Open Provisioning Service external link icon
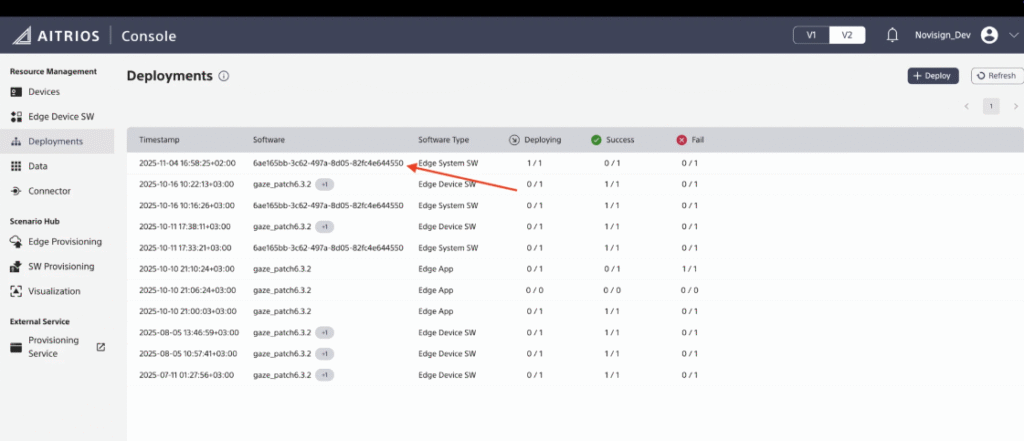This screenshot has height=441, width=1024. point(100,347)
